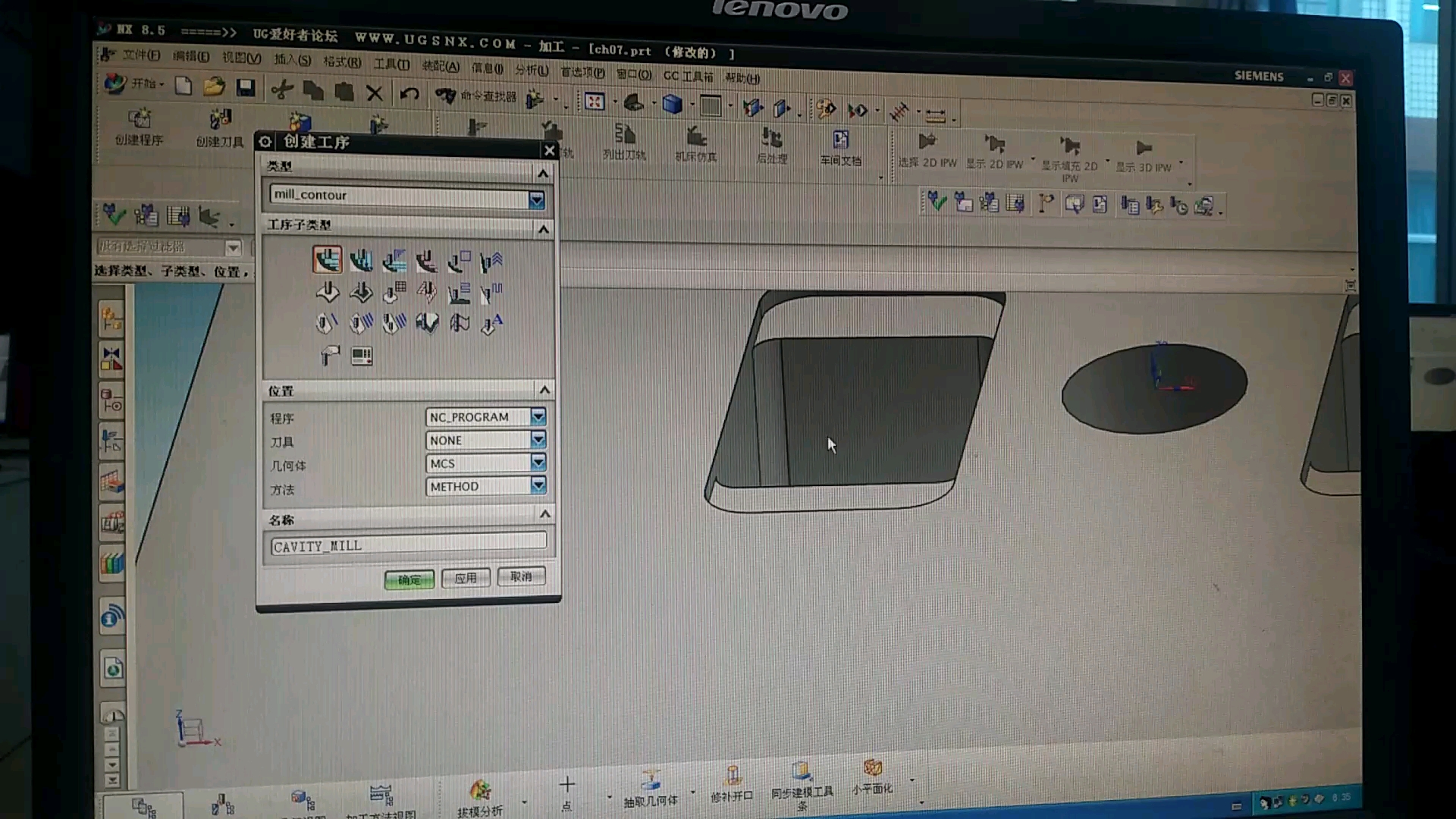Click the 机床仿真 (Machine Simulation) icon
1456x819 pixels.
pos(696,143)
